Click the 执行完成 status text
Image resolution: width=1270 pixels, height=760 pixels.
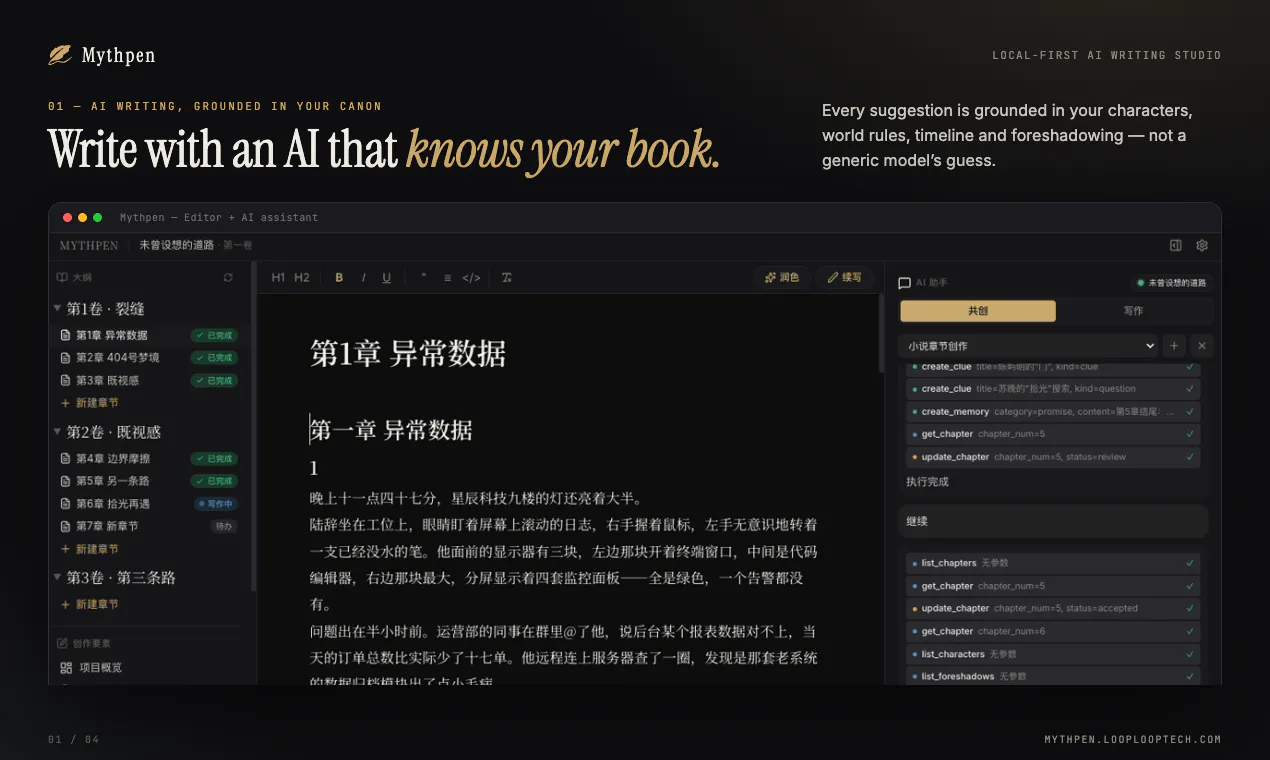point(927,482)
